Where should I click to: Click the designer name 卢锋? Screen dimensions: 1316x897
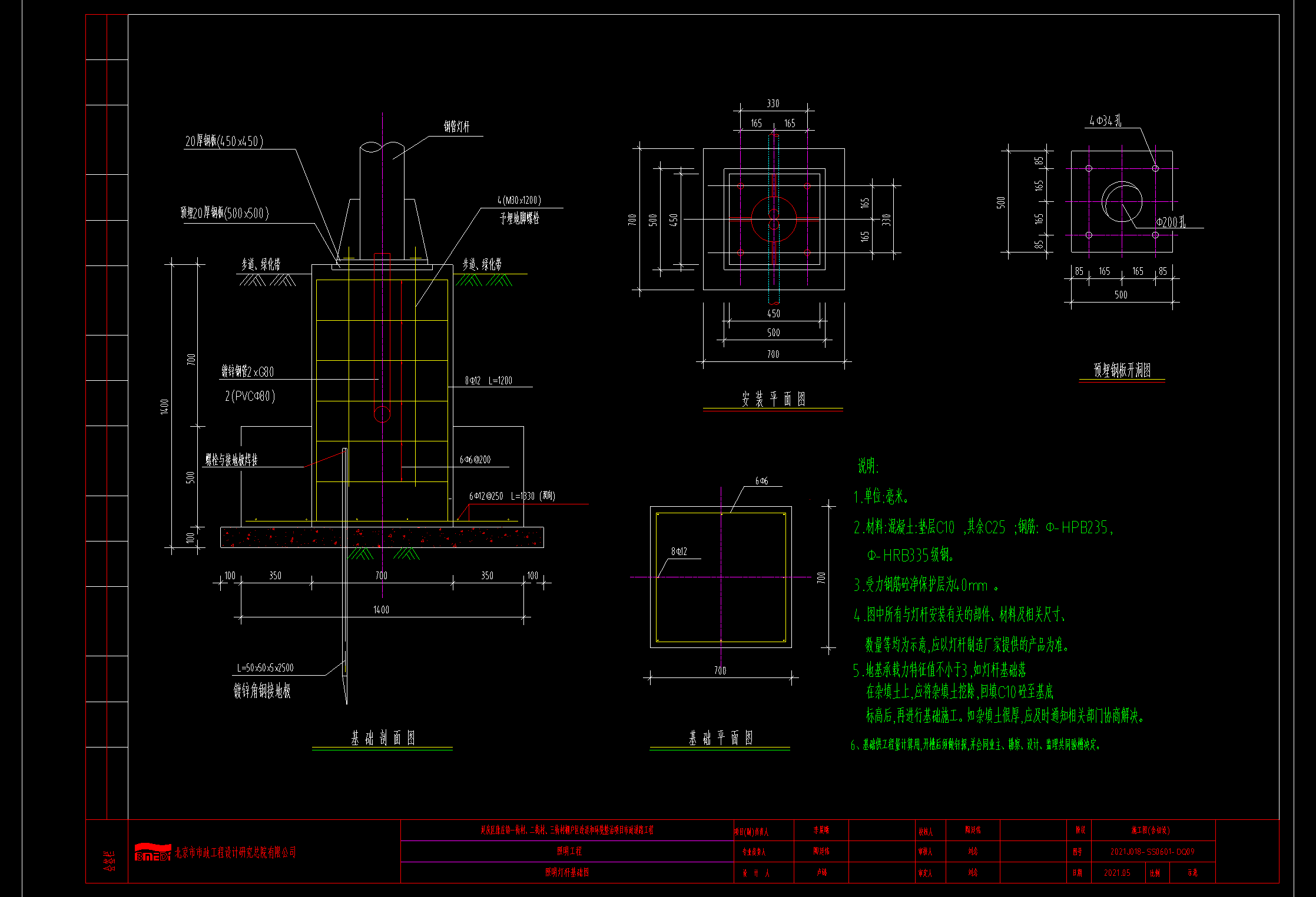coord(821,872)
